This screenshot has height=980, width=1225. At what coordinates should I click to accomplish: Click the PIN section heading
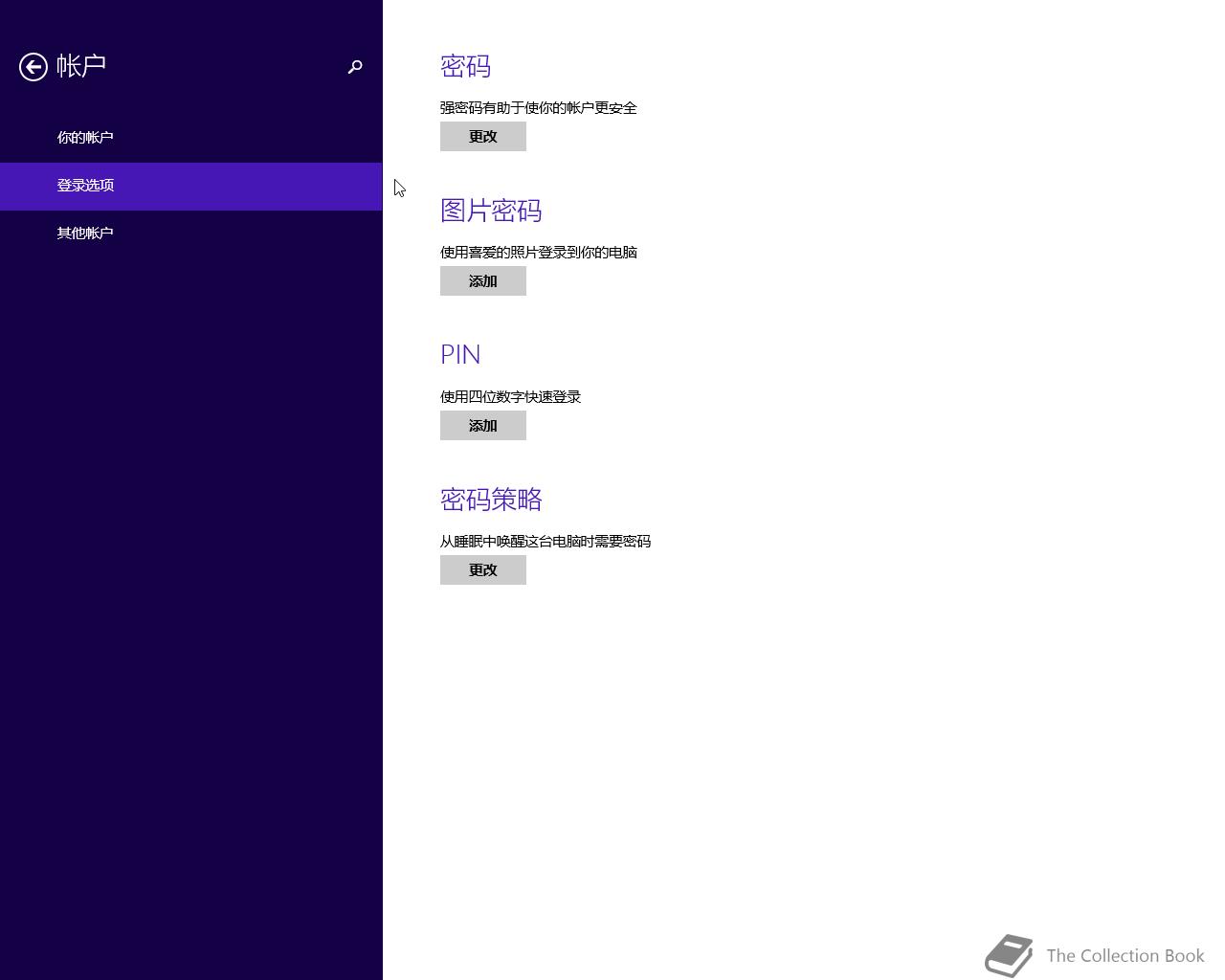pos(460,355)
